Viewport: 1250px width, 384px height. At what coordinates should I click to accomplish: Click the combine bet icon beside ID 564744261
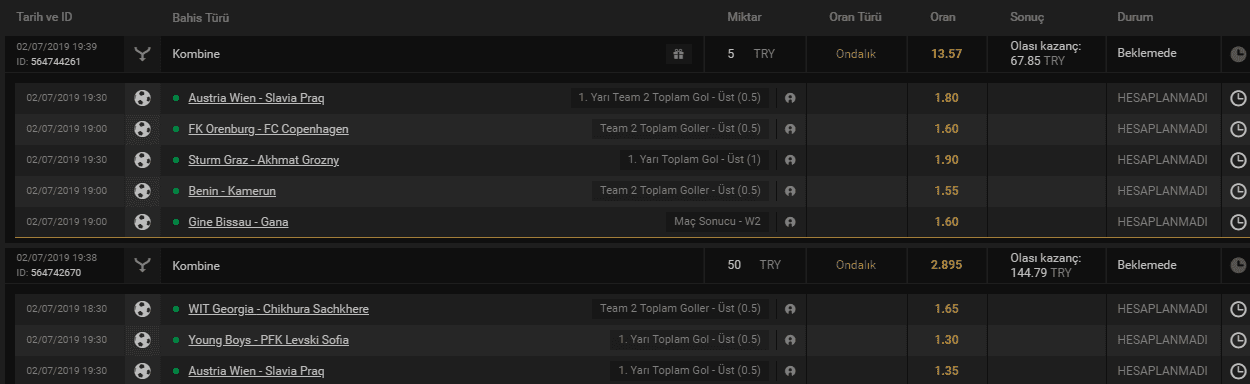point(143,54)
